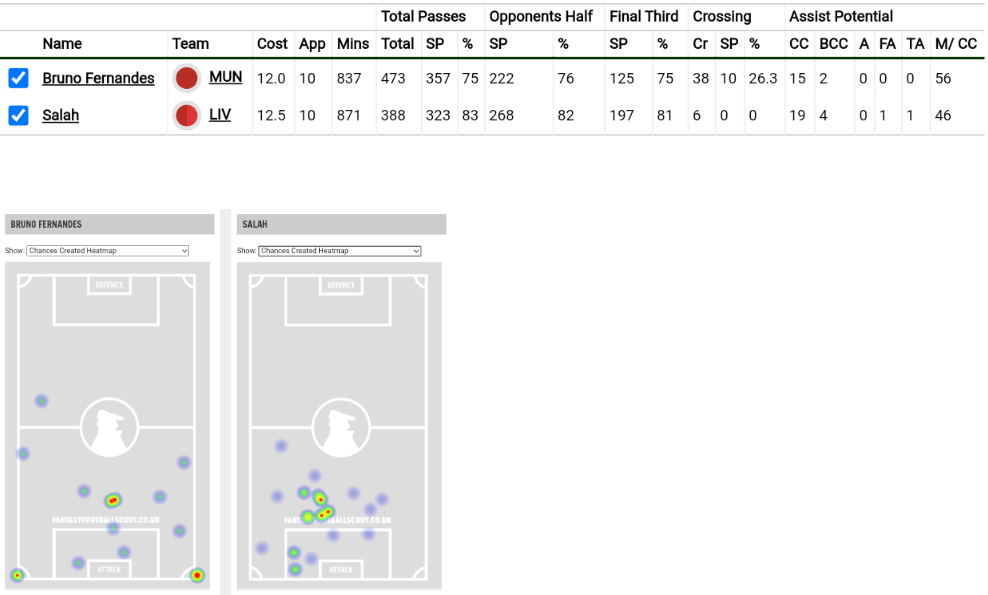Viewport: 988px width, 595px height.
Task: Open Salah Chances Created Heatmap dropdown
Action: point(339,251)
